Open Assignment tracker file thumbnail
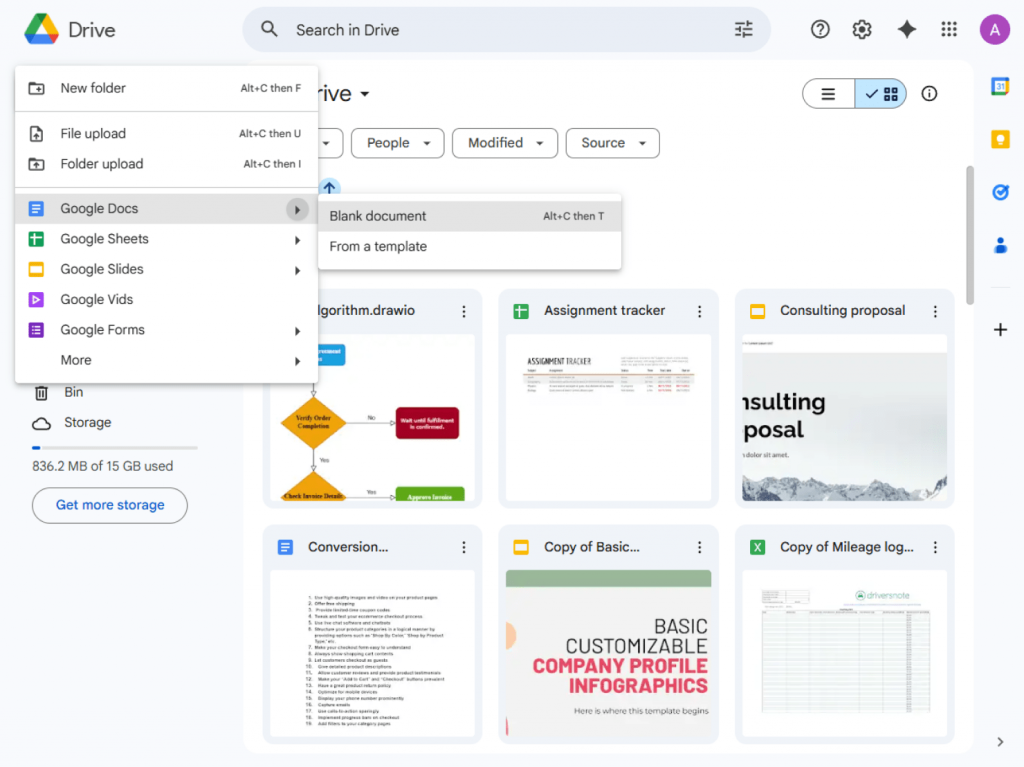1024x767 pixels. point(608,417)
